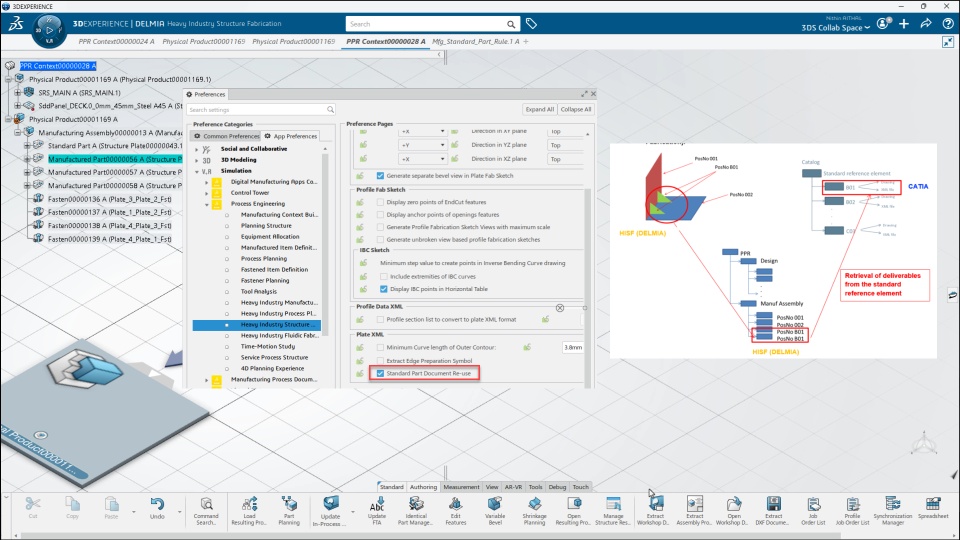Open Mfg_Standard_Part_Rule.1 A tab
This screenshot has height=540, width=960.
[476, 42]
